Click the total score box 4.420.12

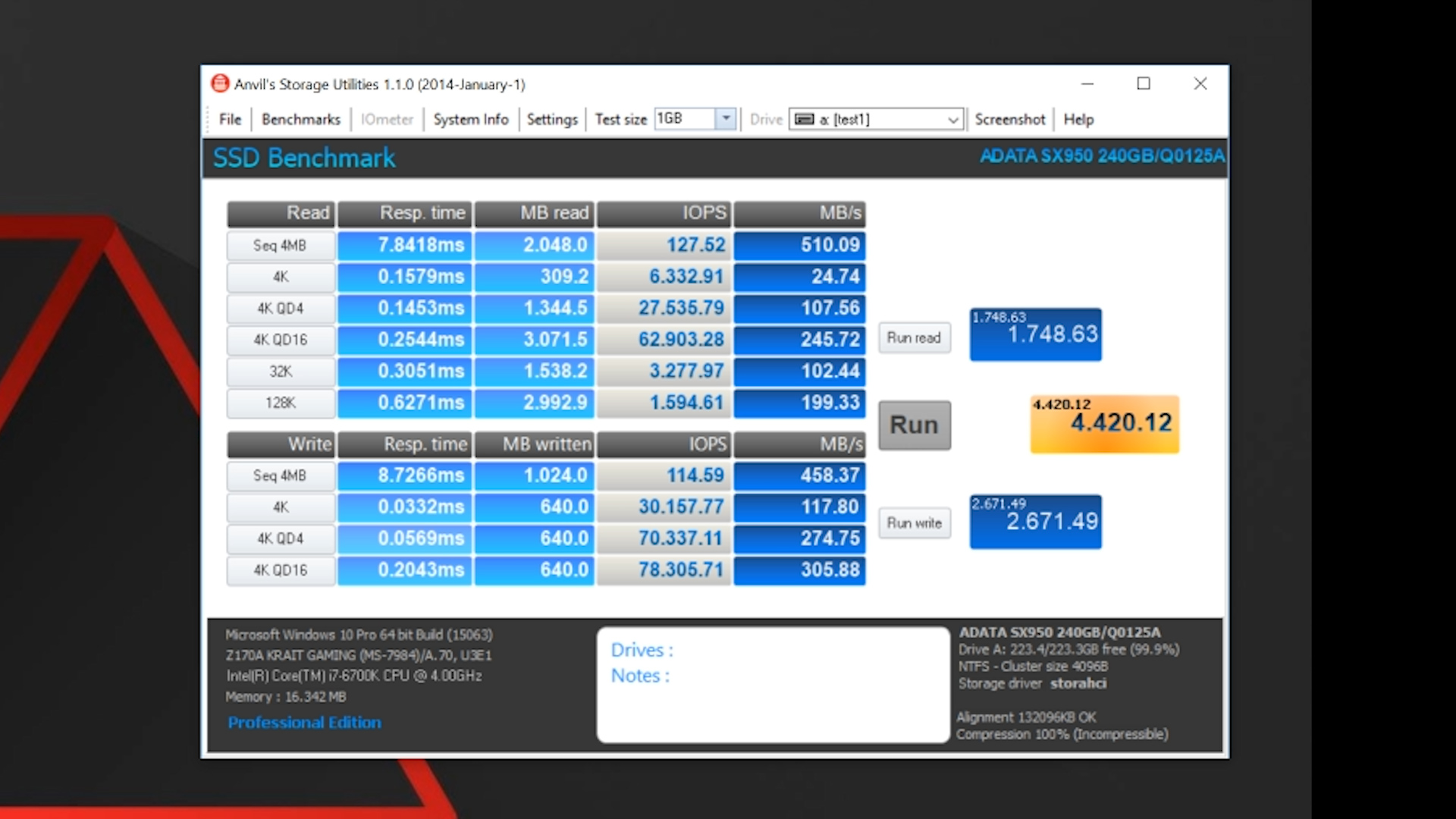click(x=1105, y=424)
